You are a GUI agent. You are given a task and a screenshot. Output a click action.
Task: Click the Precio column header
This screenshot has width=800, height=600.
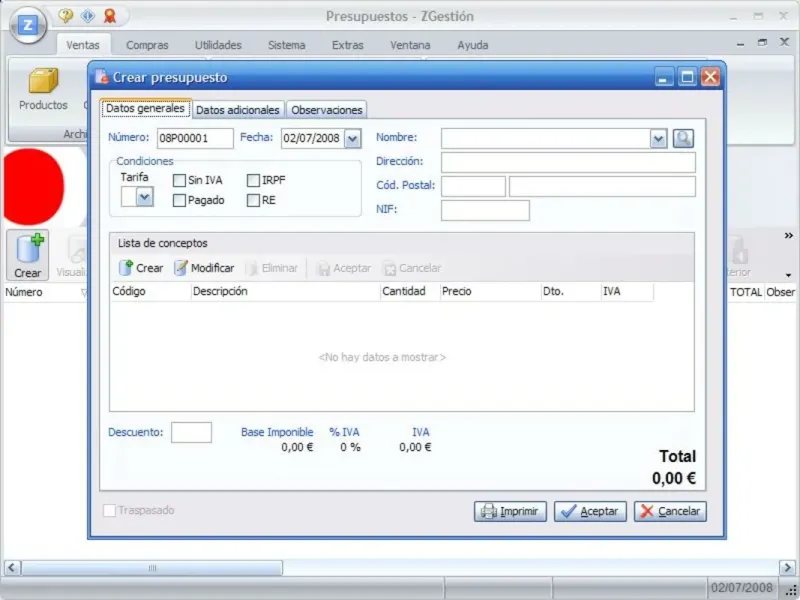tap(490, 291)
